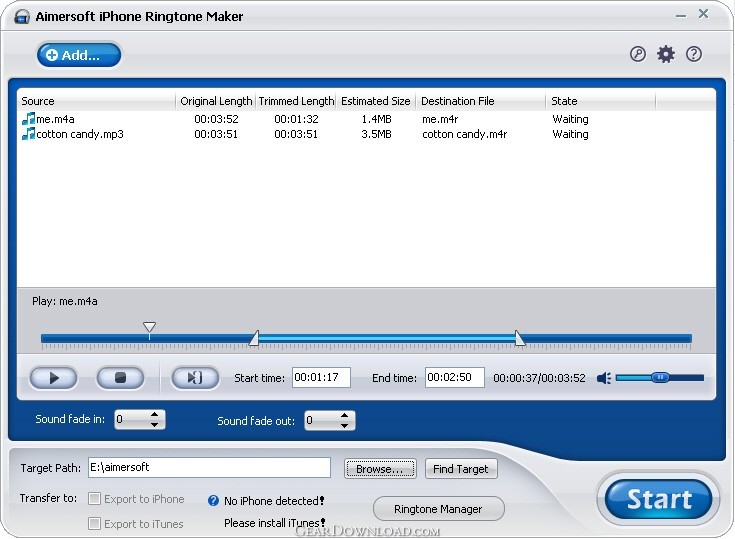The image size is (735, 539).
Task: Click destination file cotton candy.m4r
Action: (465, 134)
